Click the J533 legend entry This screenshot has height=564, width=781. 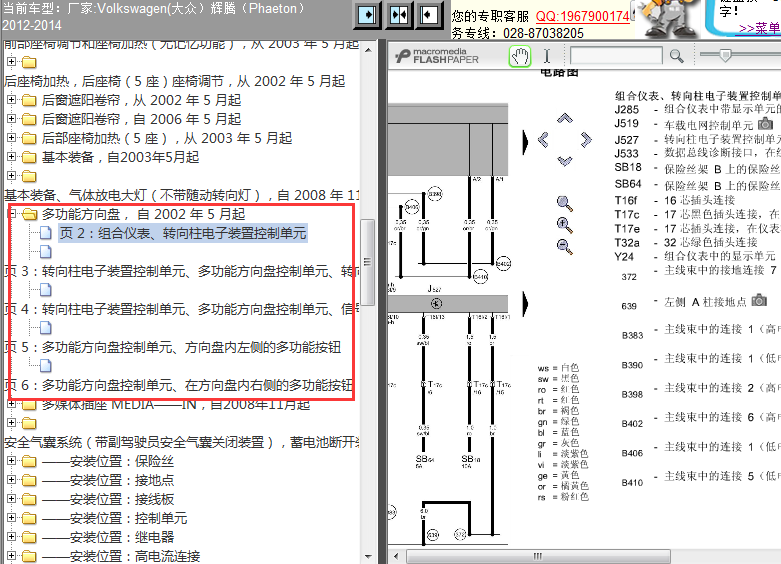click(x=627, y=153)
